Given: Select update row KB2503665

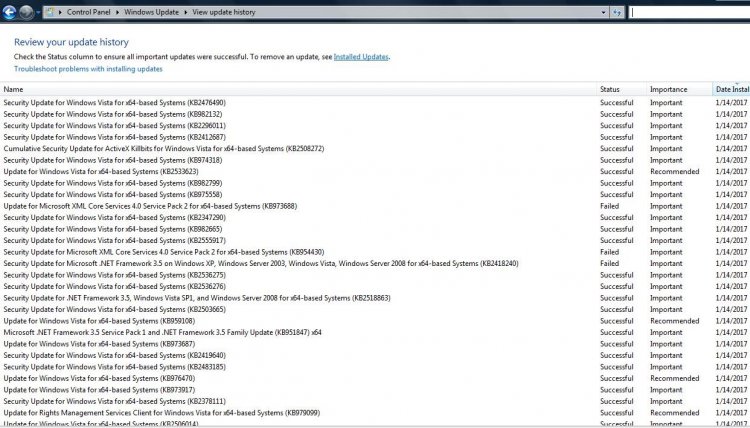Looking at the screenshot, I should click(x=375, y=309).
